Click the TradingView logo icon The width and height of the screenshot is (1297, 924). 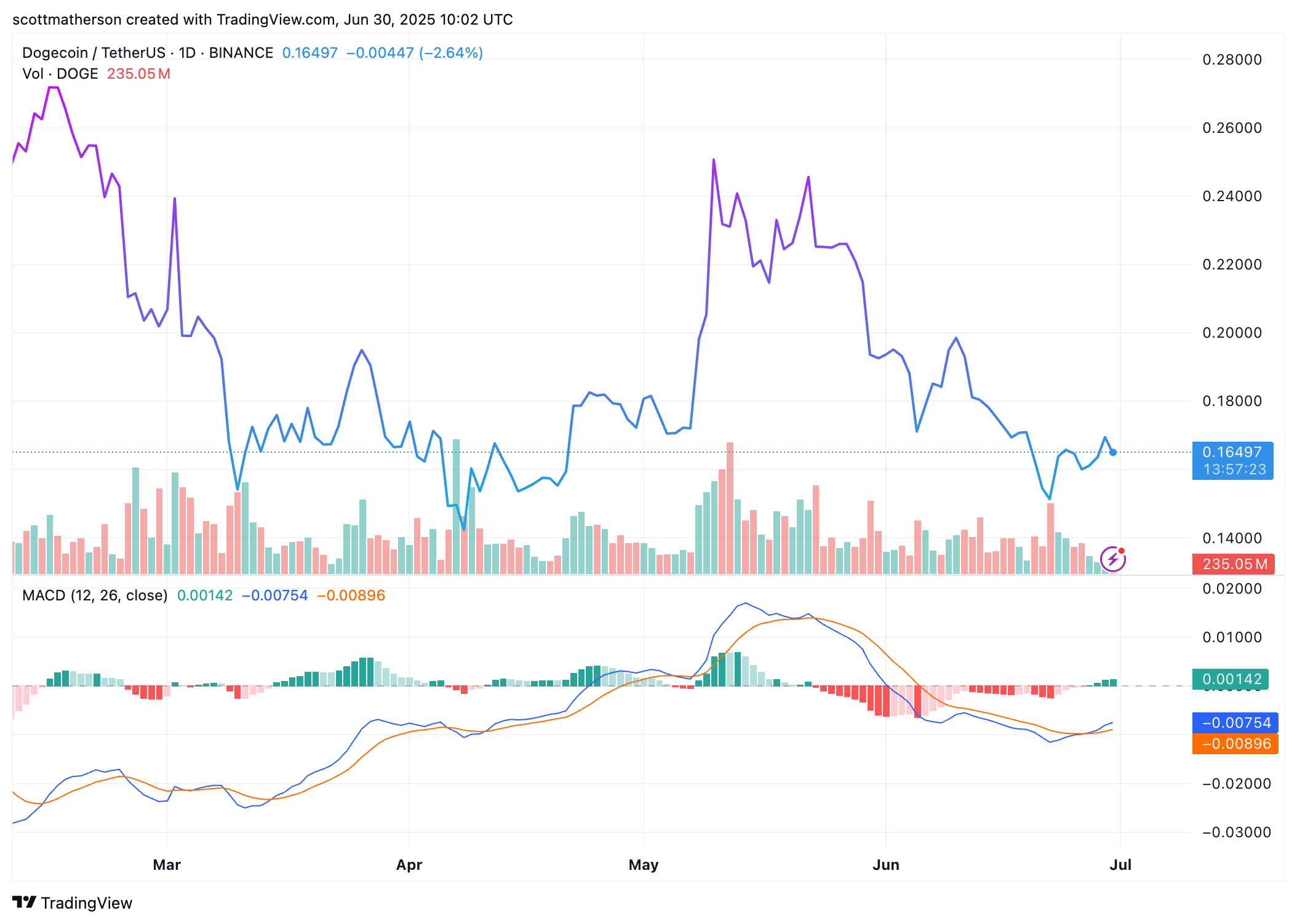tap(25, 902)
